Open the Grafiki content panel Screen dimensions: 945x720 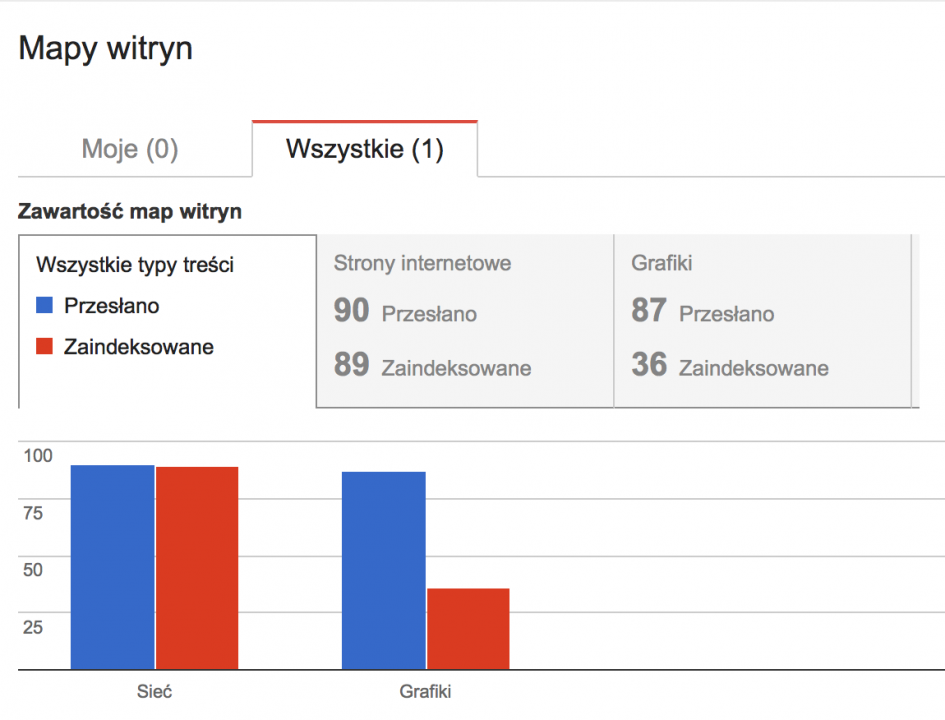tap(762, 321)
